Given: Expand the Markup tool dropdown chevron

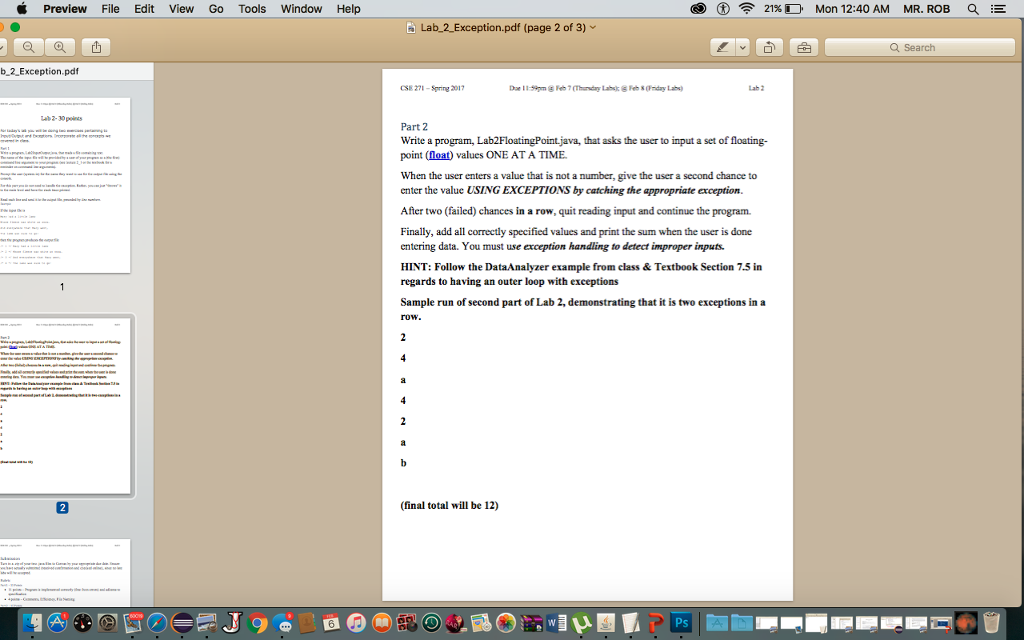Looking at the screenshot, I should pyautogui.click(x=744, y=47).
